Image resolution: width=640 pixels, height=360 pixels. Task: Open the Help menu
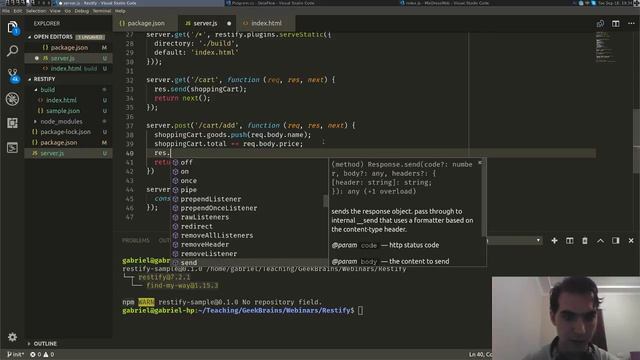point(120,11)
